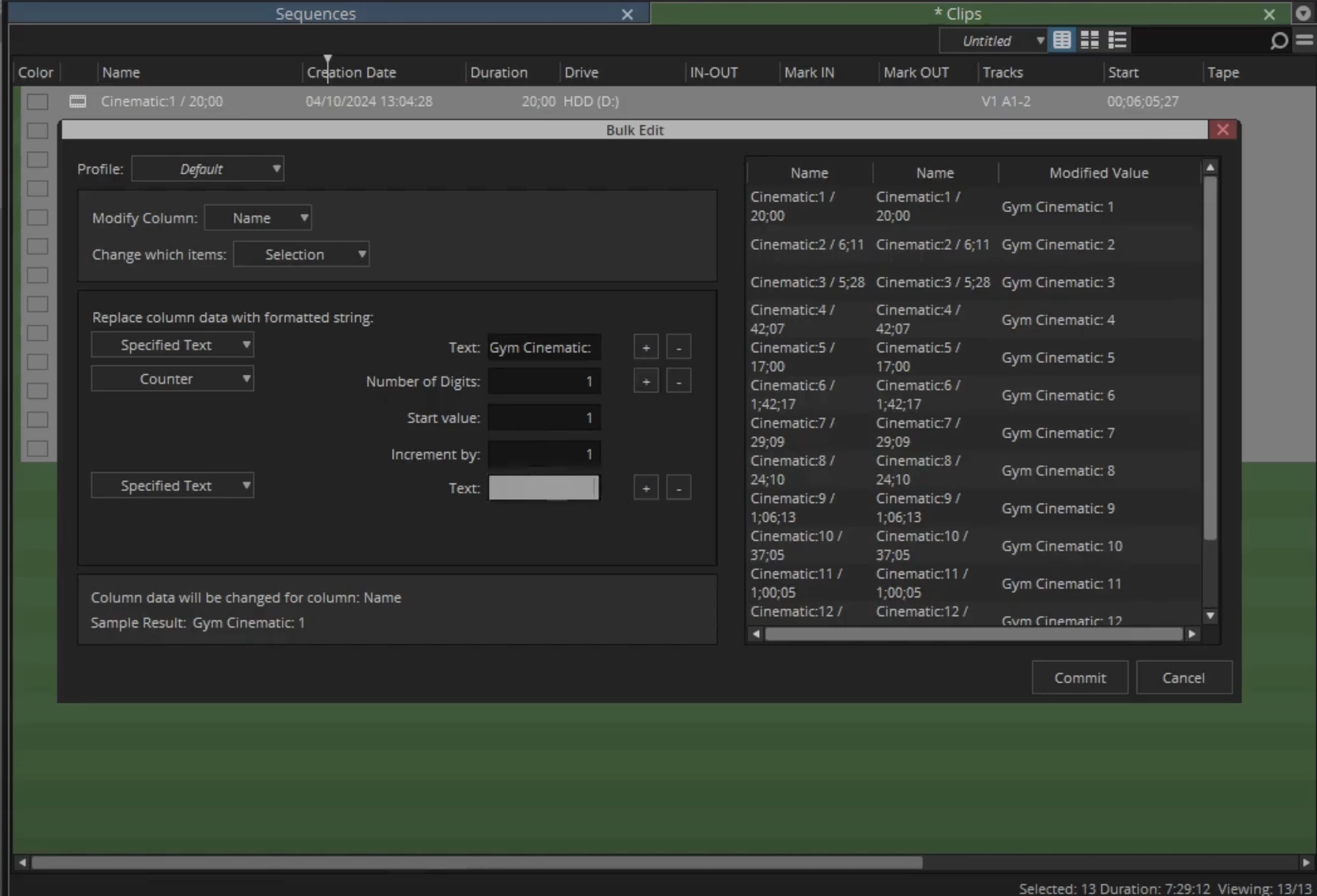This screenshot has width=1317, height=896.
Task: Click the magnifier search icon
Action: pyautogui.click(x=1278, y=41)
